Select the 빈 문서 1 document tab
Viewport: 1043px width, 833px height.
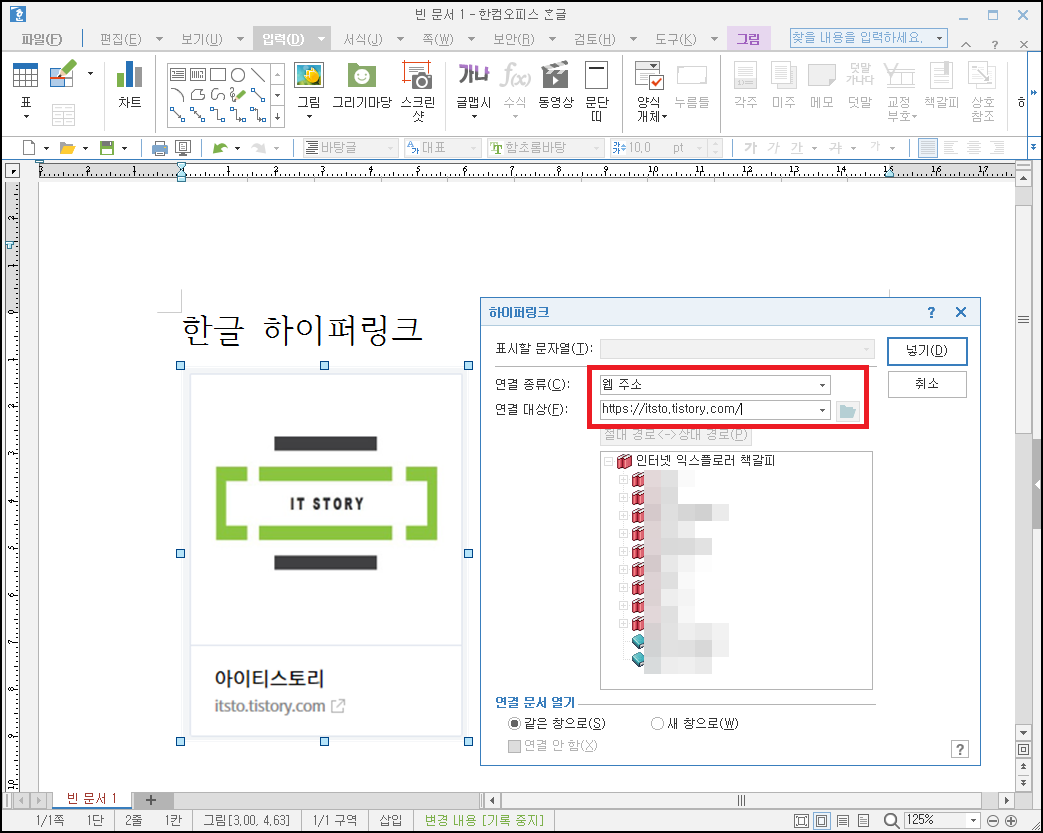point(92,798)
